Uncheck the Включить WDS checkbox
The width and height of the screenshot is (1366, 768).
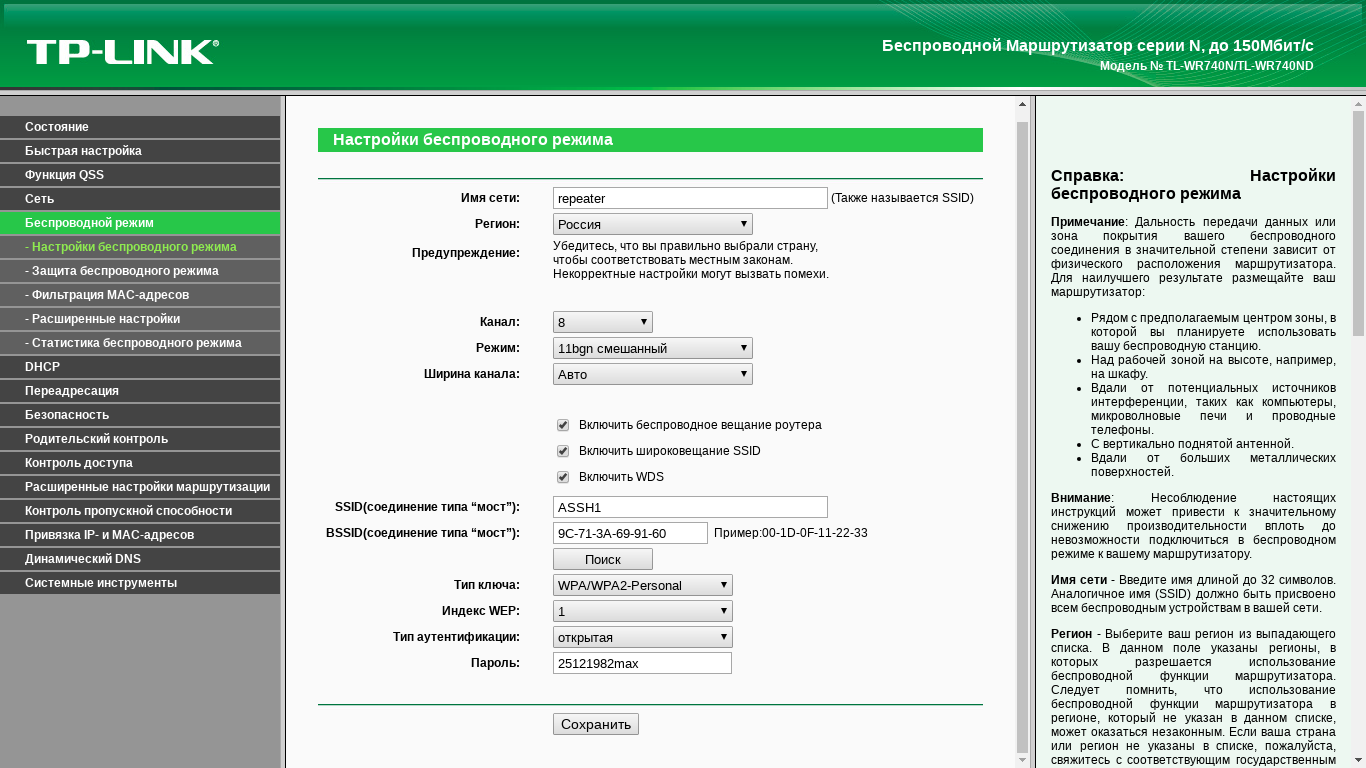tap(563, 477)
